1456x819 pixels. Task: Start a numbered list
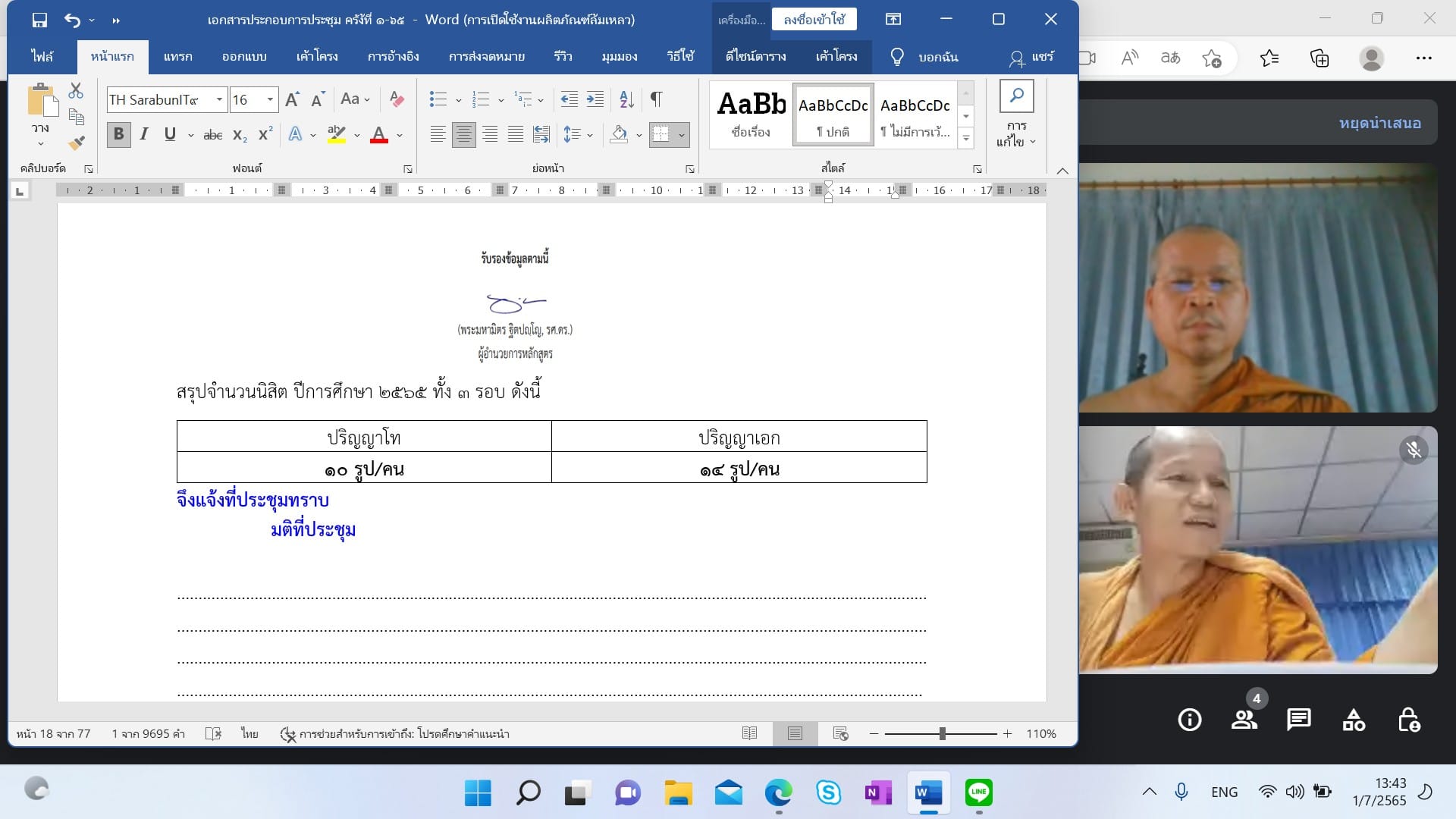point(480,99)
